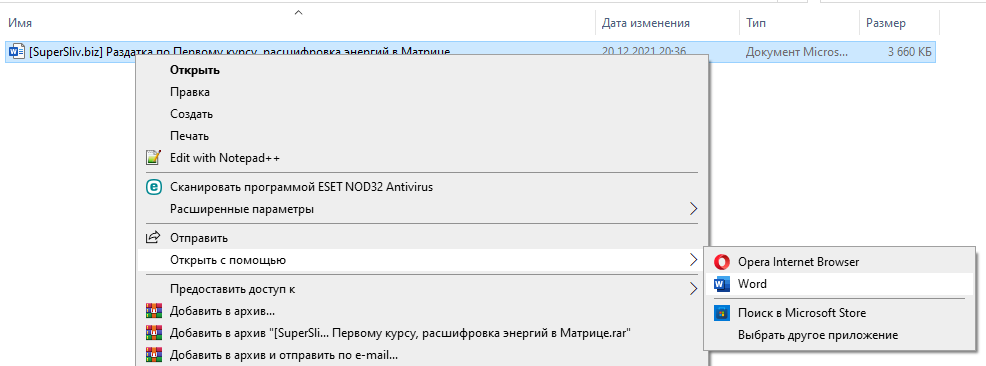Click the Opera browser icon
Image resolution: width=986 pixels, height=366 pixels.
(722, 262)
